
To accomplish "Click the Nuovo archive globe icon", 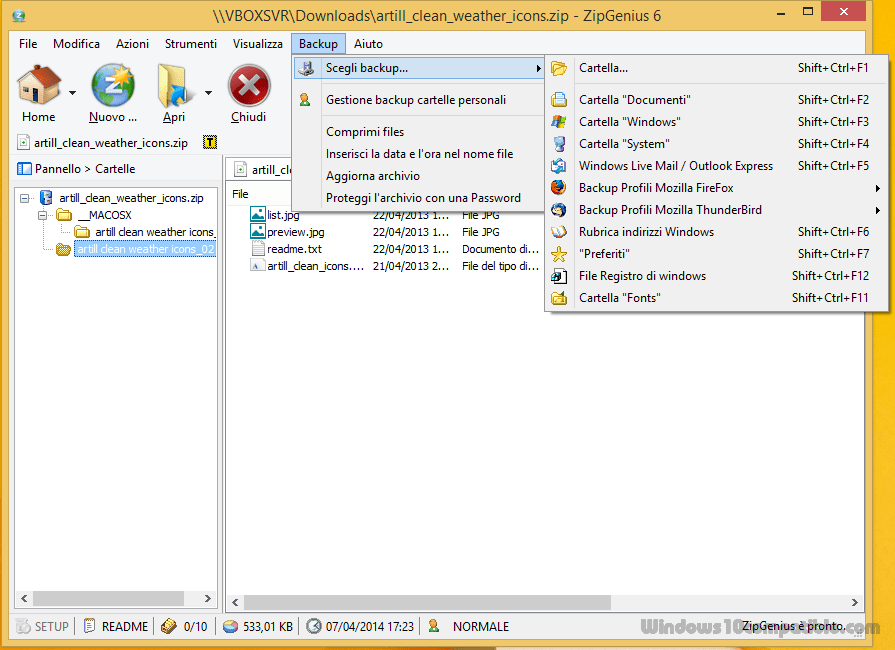I will pos(113,87).
